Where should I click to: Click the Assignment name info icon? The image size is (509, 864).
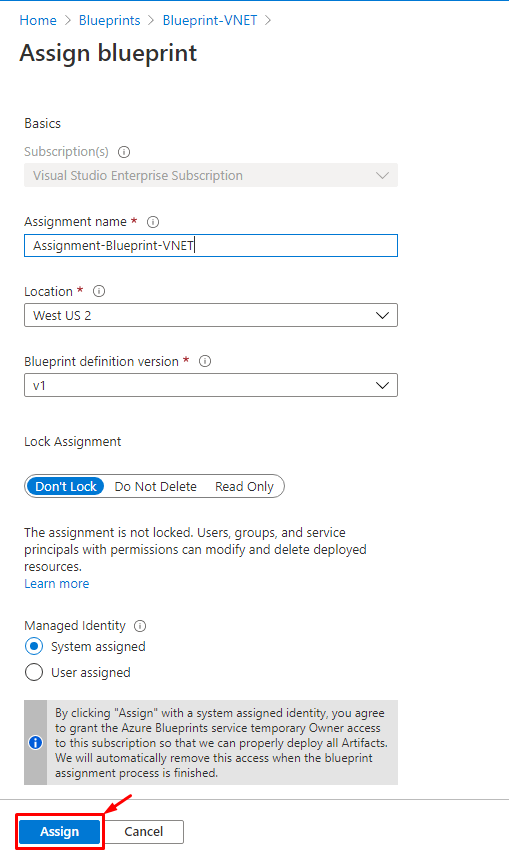tap(153, 222)
